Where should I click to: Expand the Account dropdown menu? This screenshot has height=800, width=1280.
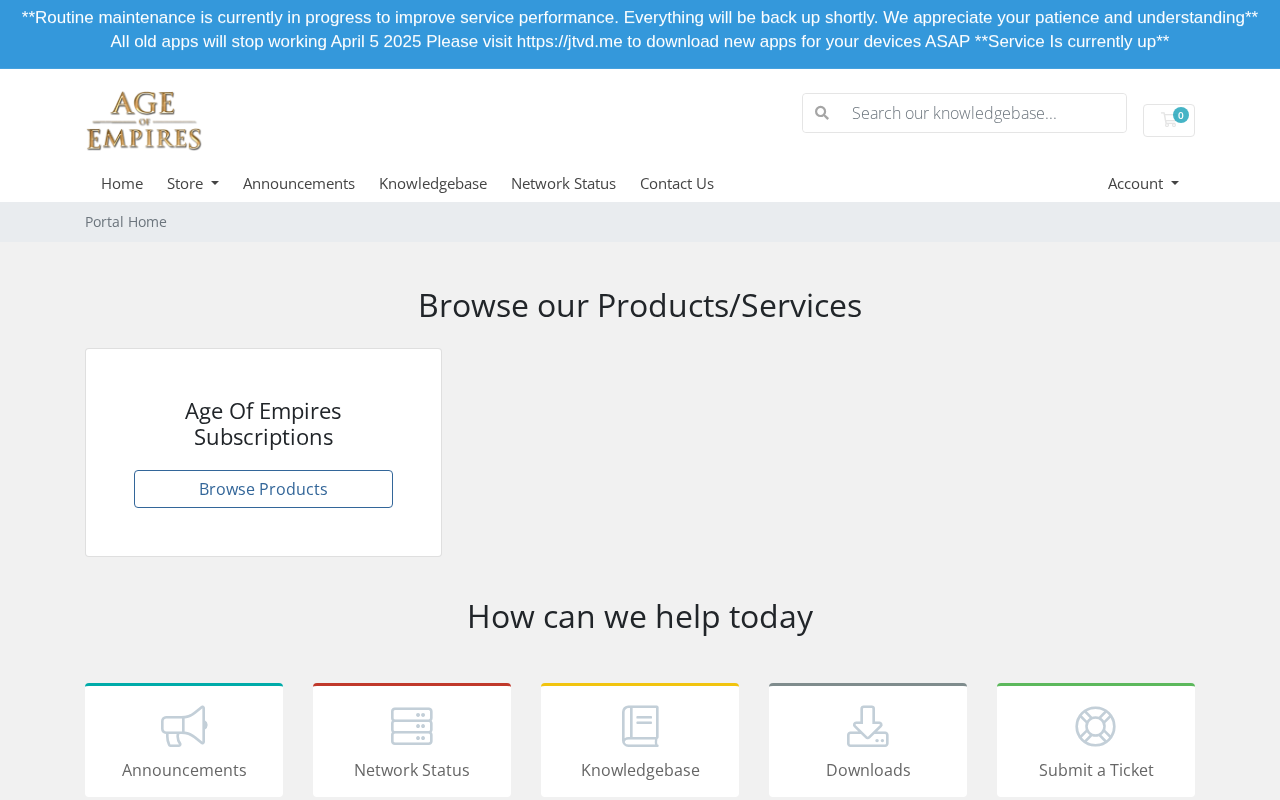tap(1143, 183)
